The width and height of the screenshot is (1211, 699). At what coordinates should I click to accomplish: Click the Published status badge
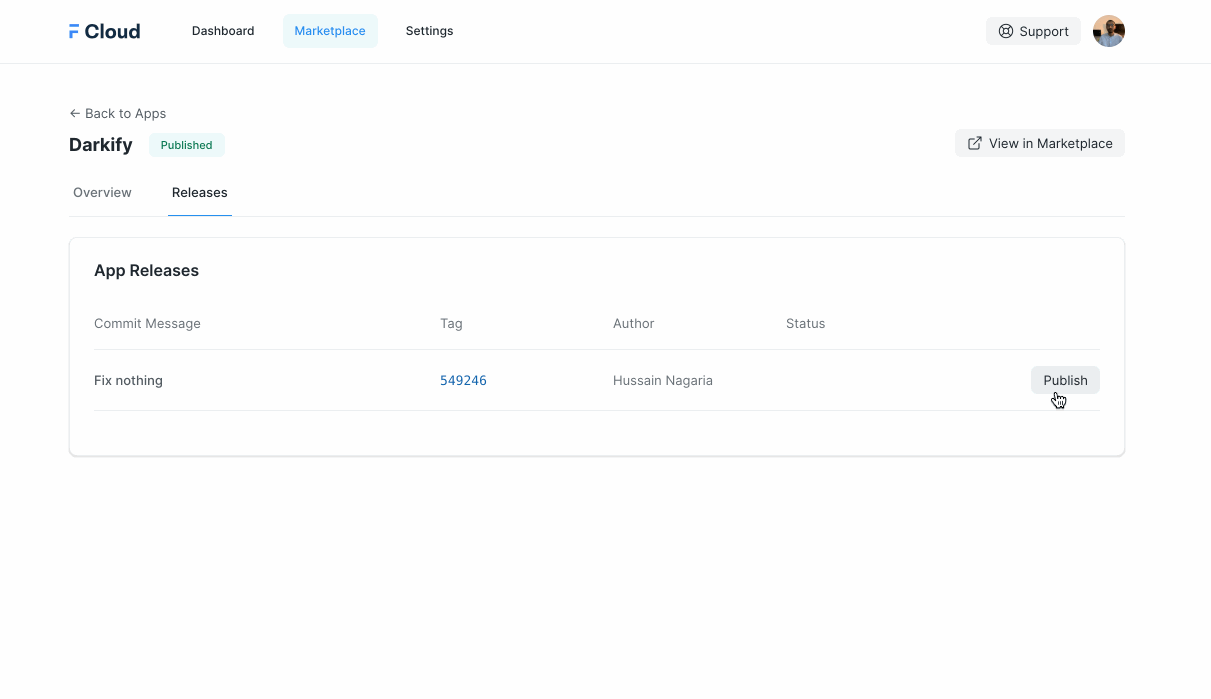coord(186,145)
